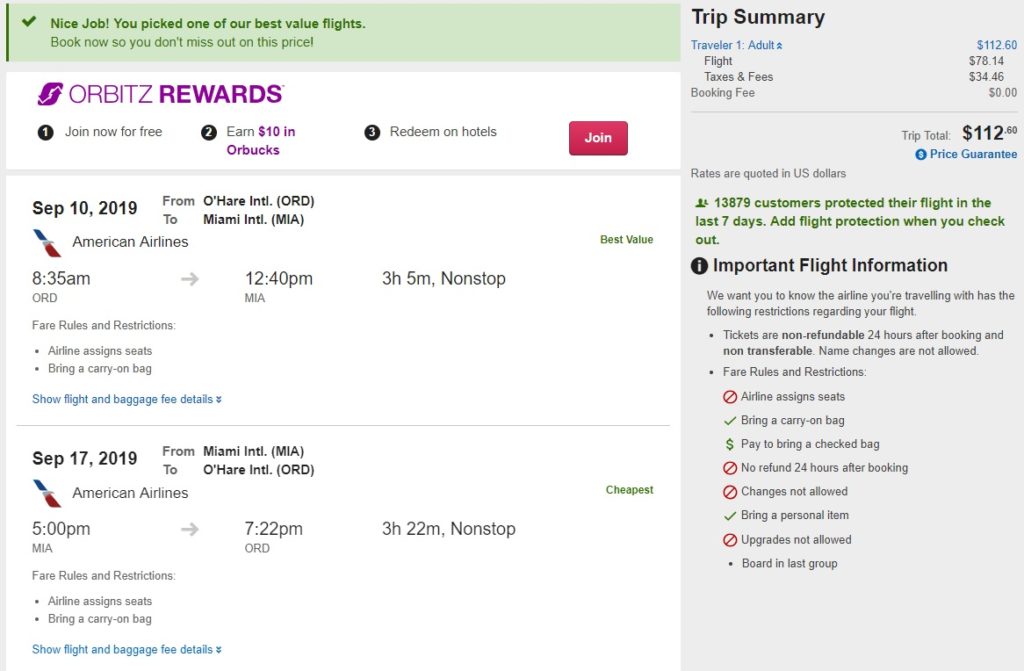Click the Cheapest label on return flight

coord(629,490)
